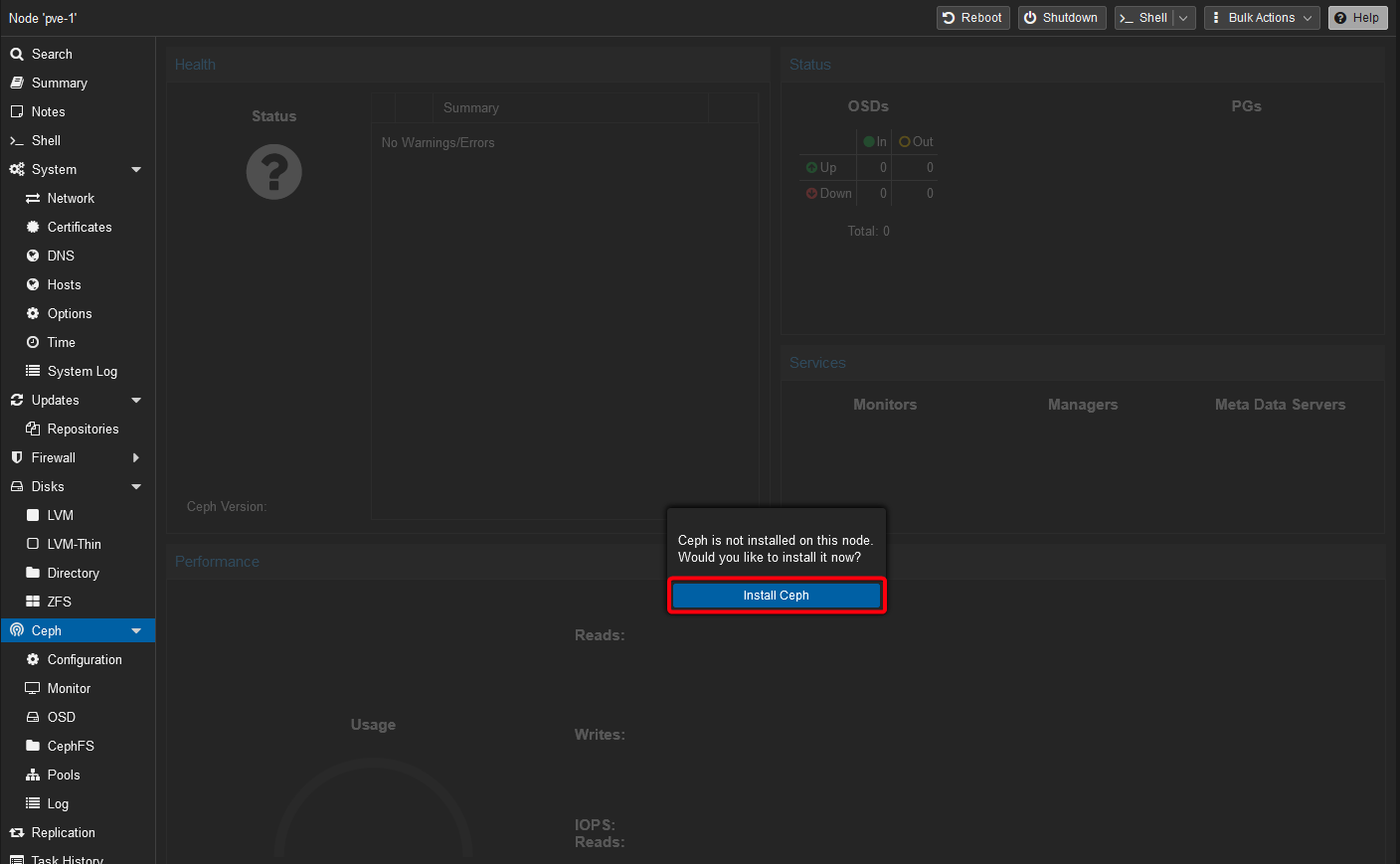Open the Ceph Monitor icon
1400x864 pixels.
[x=33, y=688]
